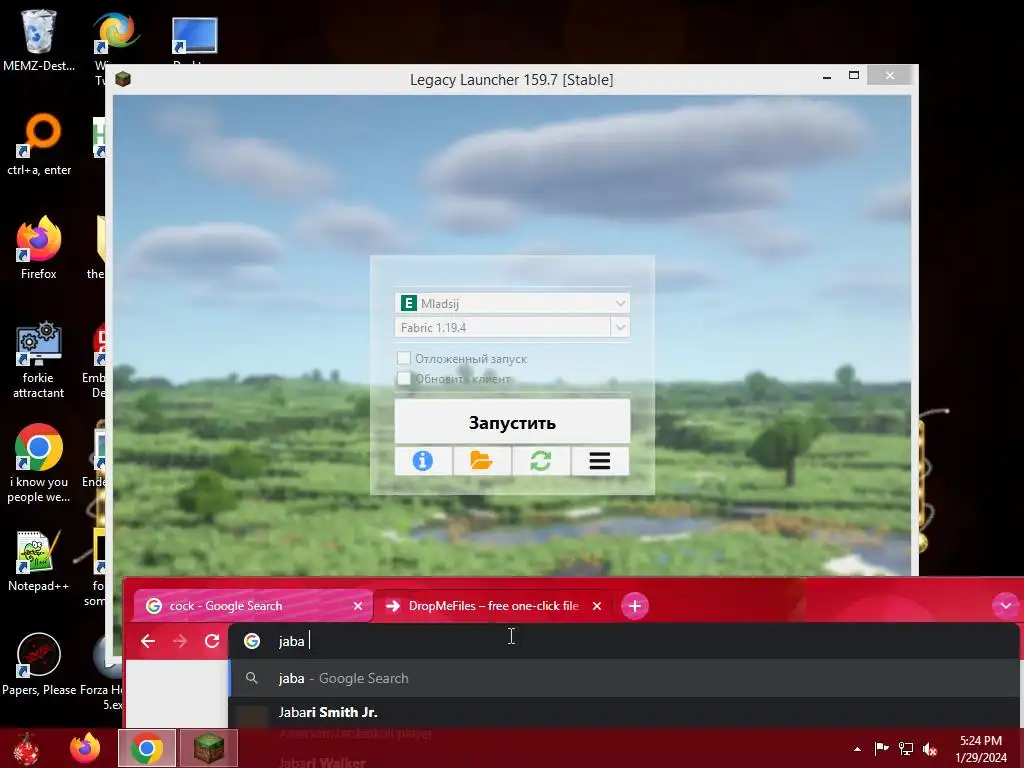Close the cock - Google Search tab
The image size is (1024, 768).
[358, 606]
